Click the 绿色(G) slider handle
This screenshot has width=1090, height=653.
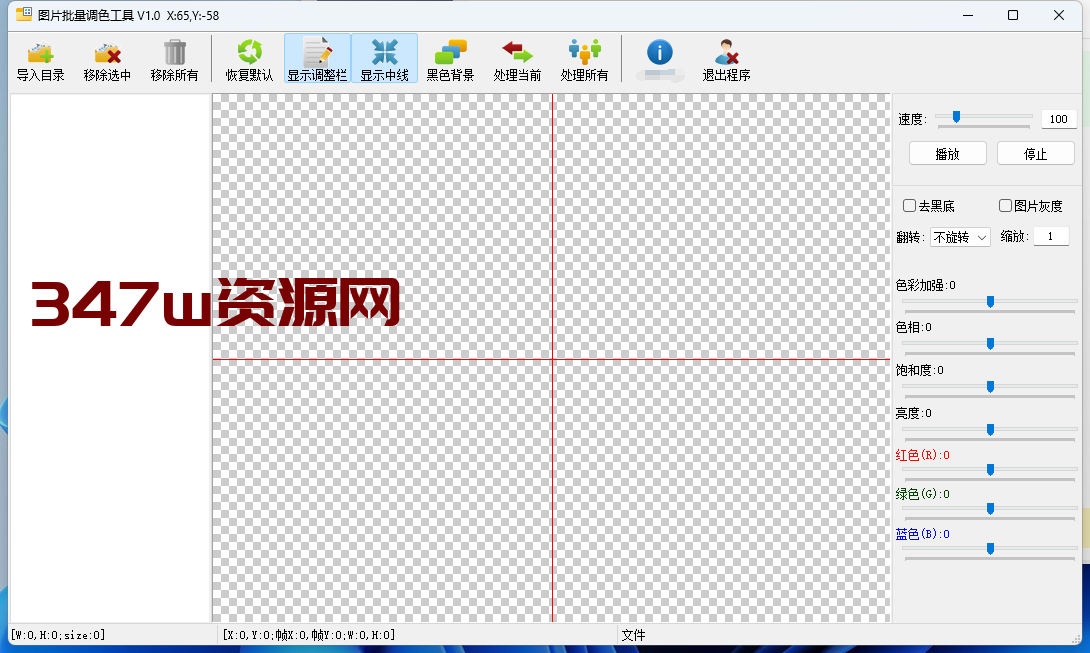pyautogui.click(x=991, y=509)
